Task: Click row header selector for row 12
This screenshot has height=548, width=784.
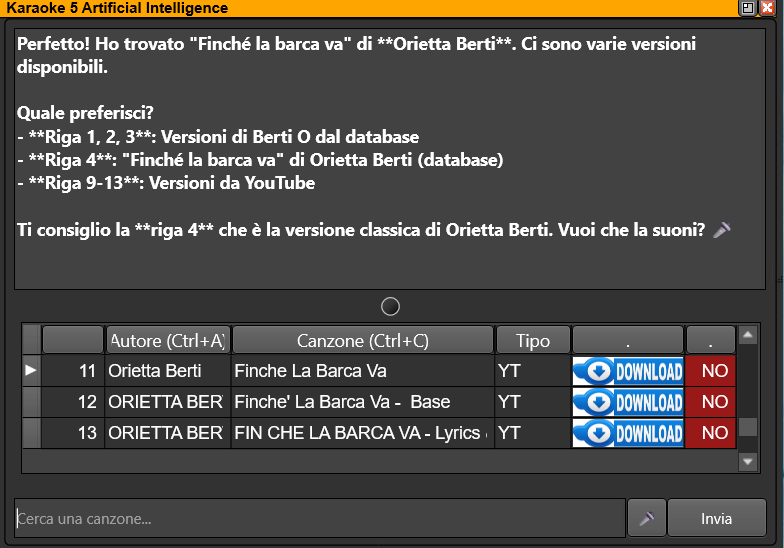Action: coord(32,402)
